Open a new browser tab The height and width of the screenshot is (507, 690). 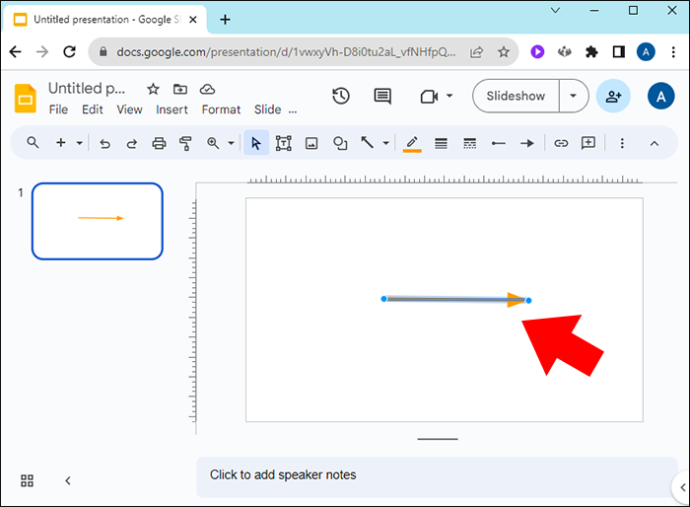tap(225, 19)
